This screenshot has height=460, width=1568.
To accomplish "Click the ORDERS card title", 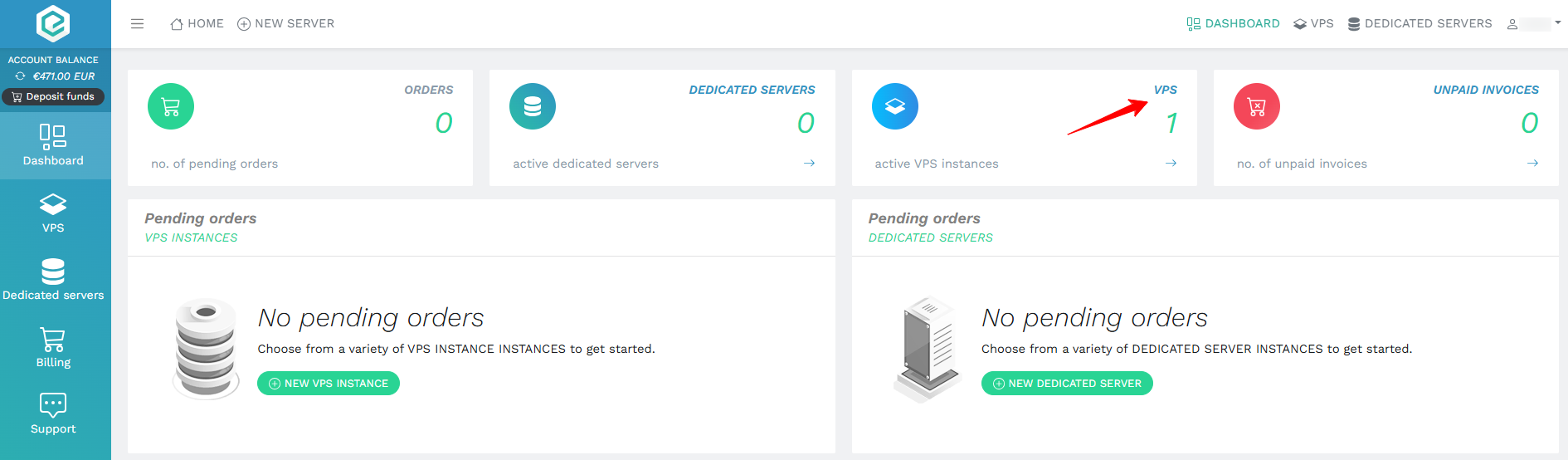I will coord(429,90).
